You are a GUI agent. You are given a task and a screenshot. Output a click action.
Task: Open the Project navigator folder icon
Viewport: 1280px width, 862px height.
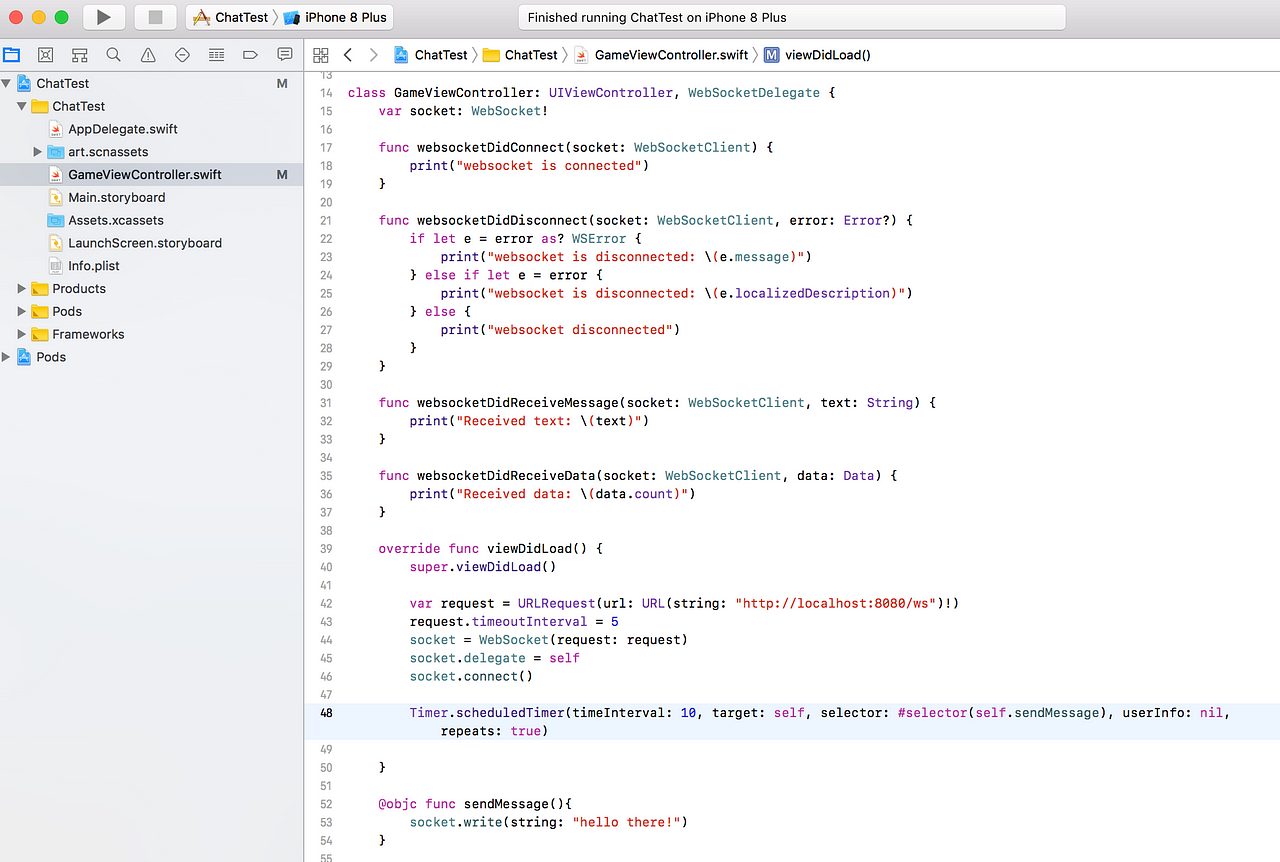tap(12, 55)
